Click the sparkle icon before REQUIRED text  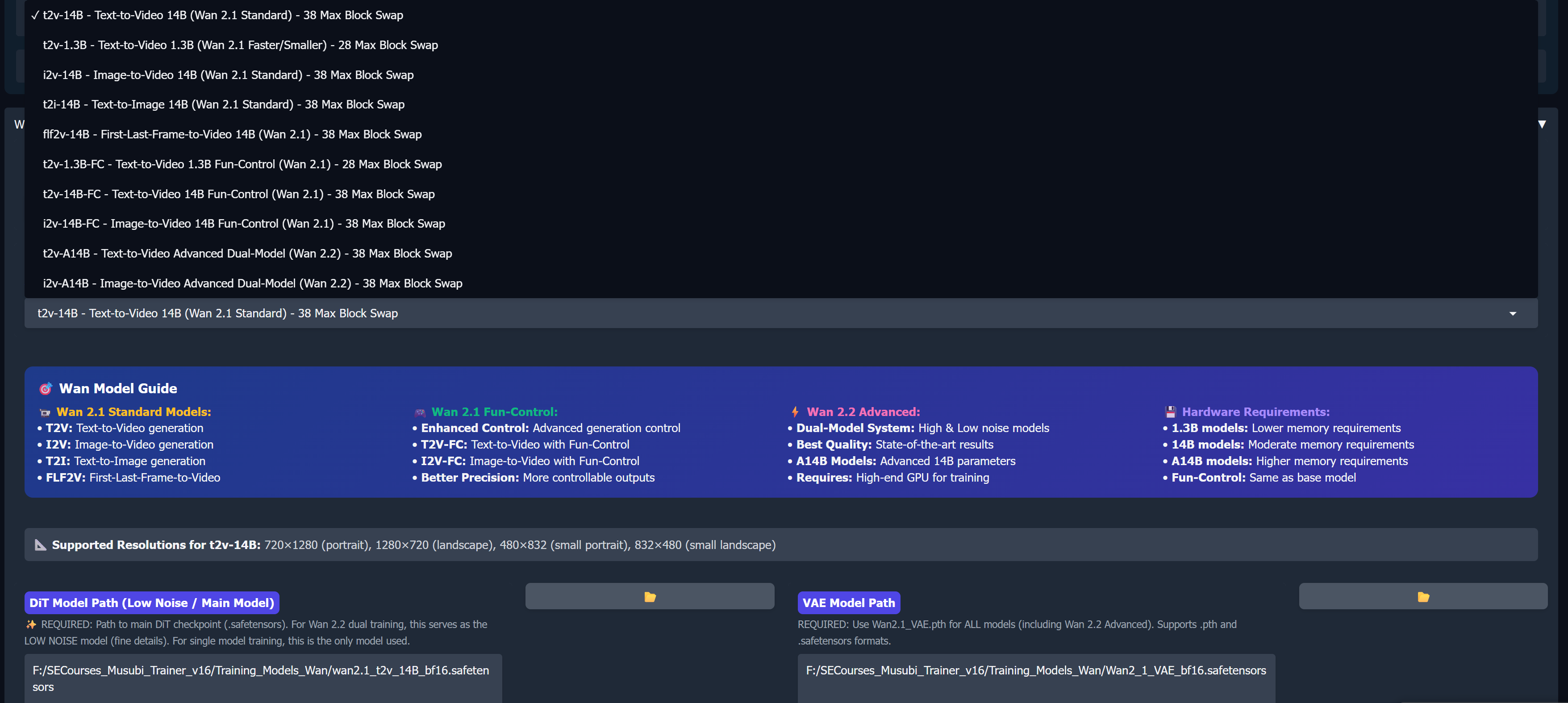pyautogui.click(x=31, y=624)
